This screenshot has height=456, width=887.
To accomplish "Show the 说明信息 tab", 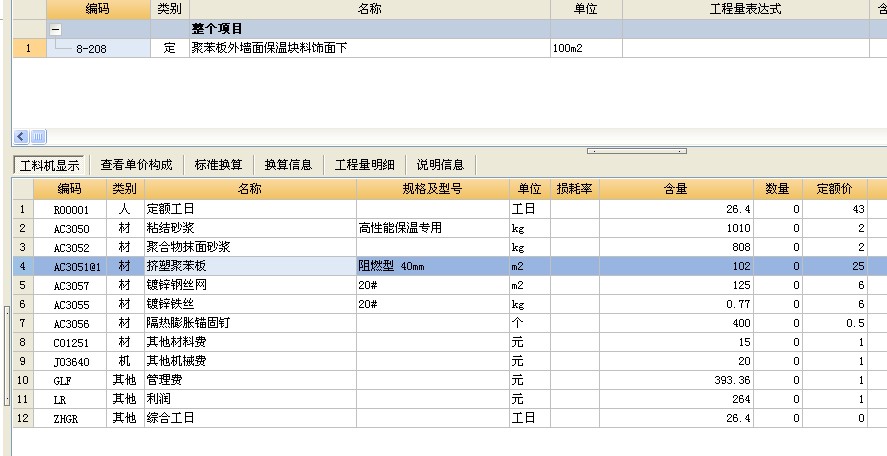I will (x=440, y=165).
